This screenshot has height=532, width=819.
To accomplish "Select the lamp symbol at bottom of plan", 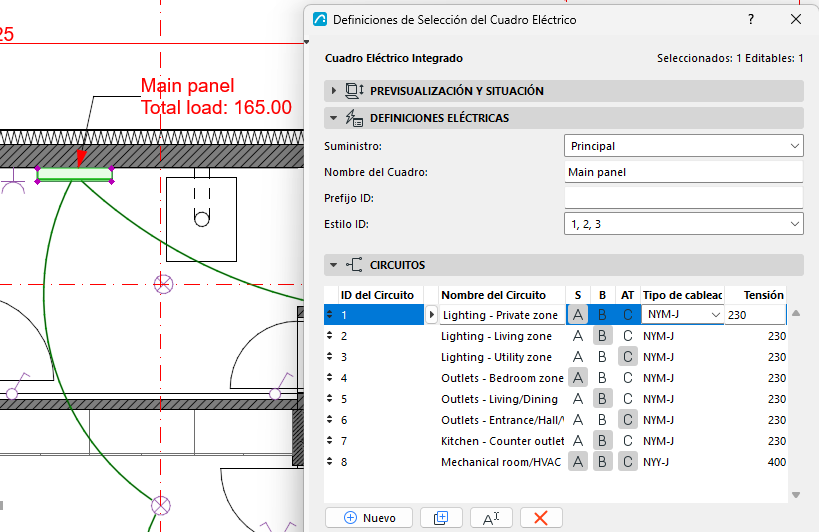I will coord(161,505).
